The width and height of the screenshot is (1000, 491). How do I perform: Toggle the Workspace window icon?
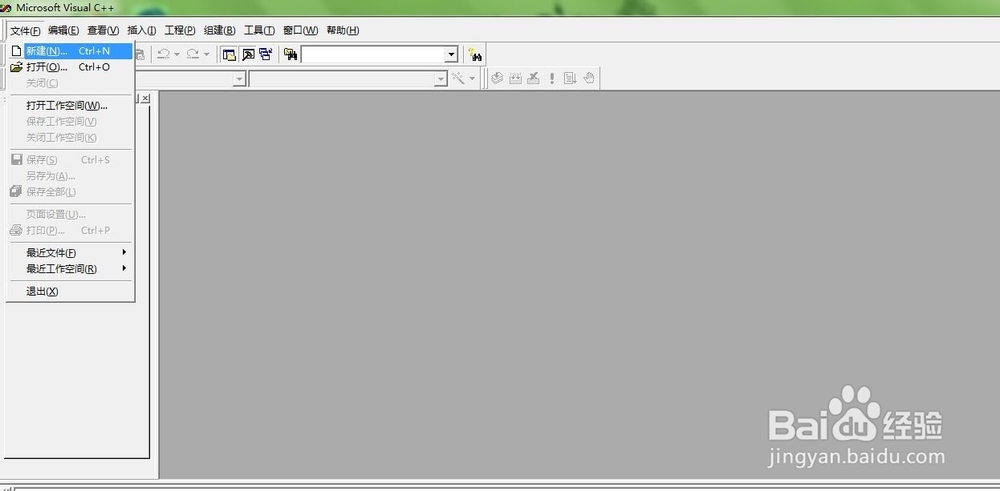pyautogui.click(x=229, y=55)
